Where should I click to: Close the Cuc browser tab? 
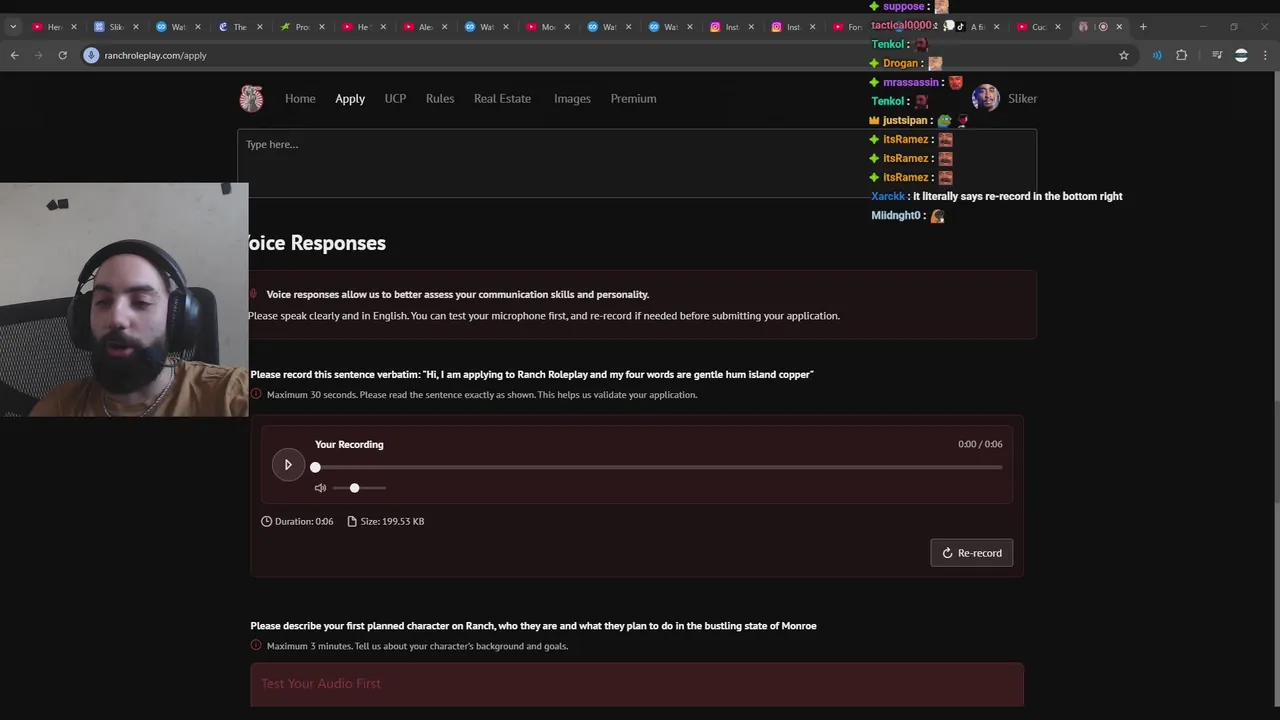pyautogui.click(x=1058, y=27)
